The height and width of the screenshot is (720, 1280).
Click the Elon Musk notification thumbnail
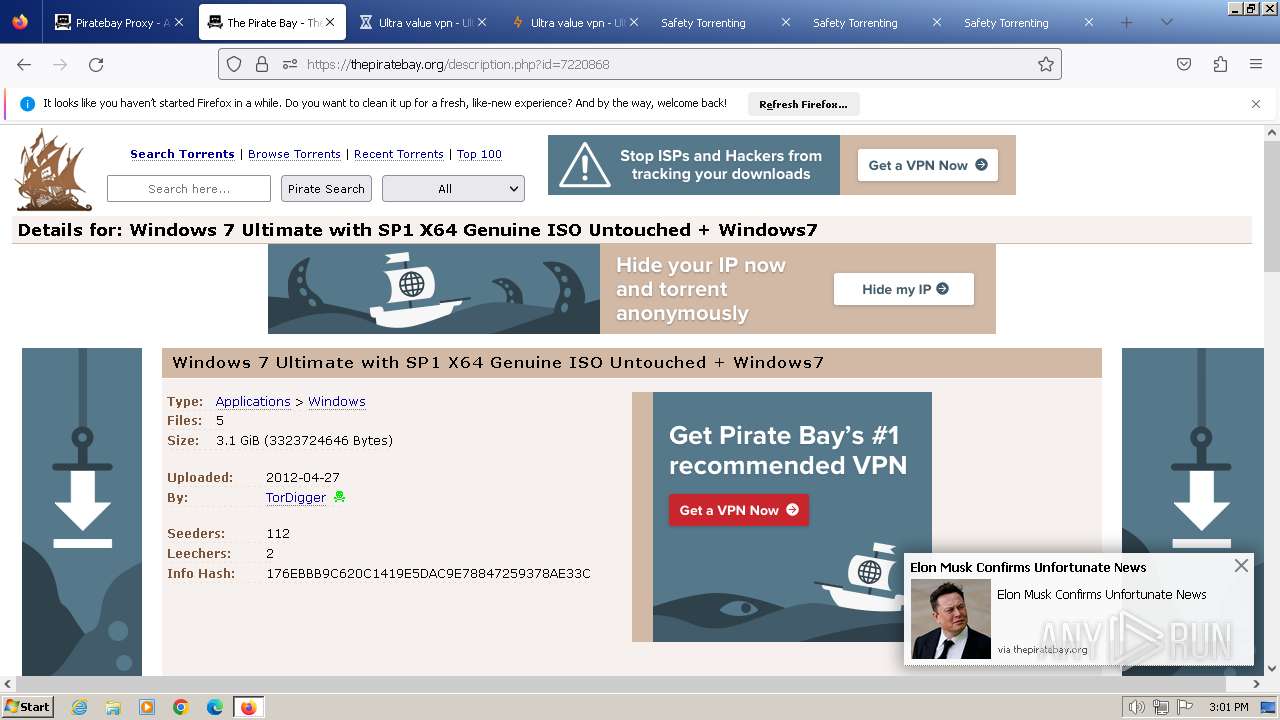click(950, 619)
